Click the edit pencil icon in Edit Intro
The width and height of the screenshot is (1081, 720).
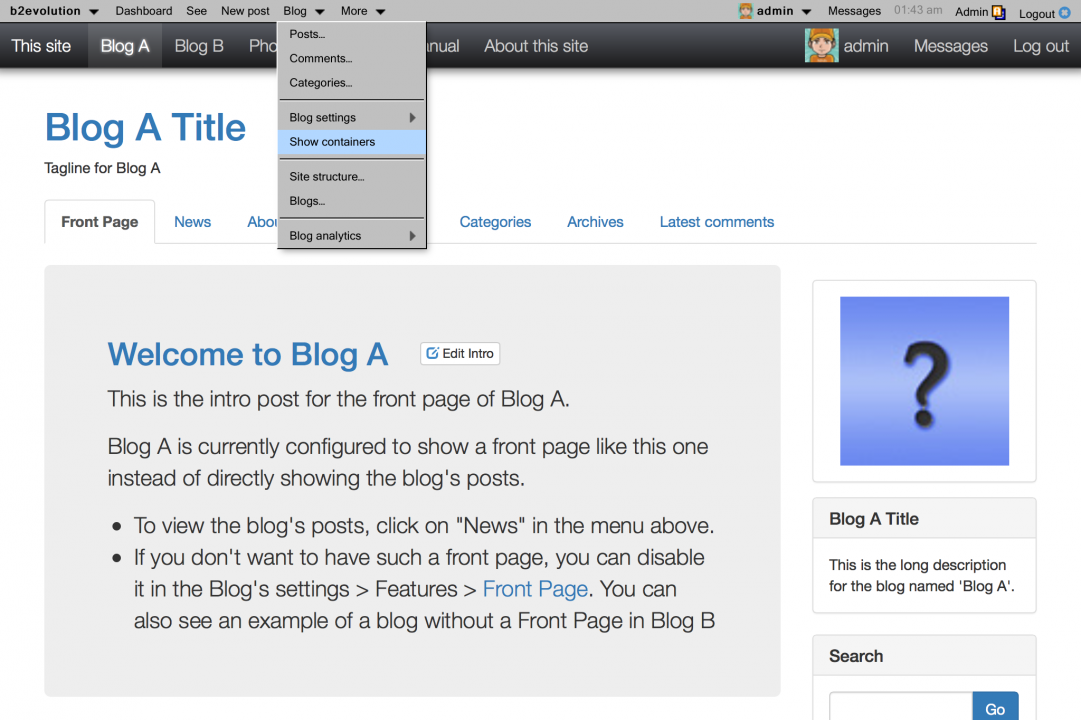[432, 353]
